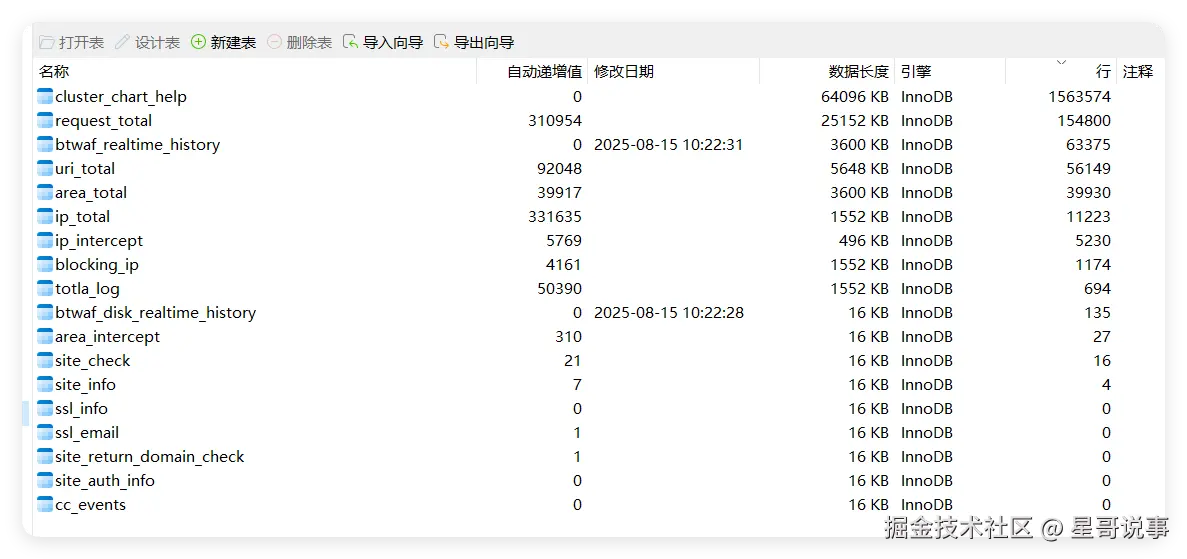
Task: Click the date 2025-08-15 10:22:31
Action: (x=668, y=145)
